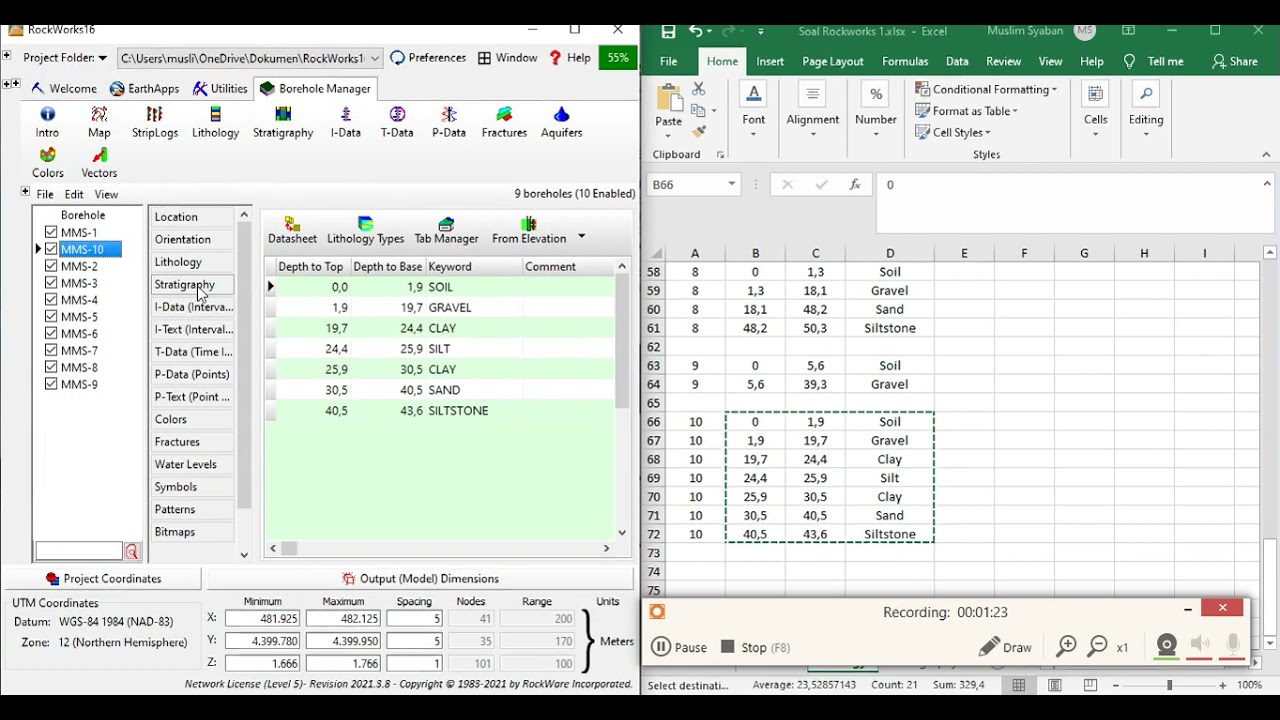Toggle the MMS-10 borehole checkbox
1280x720 pixels.
[x=51, y=249]
